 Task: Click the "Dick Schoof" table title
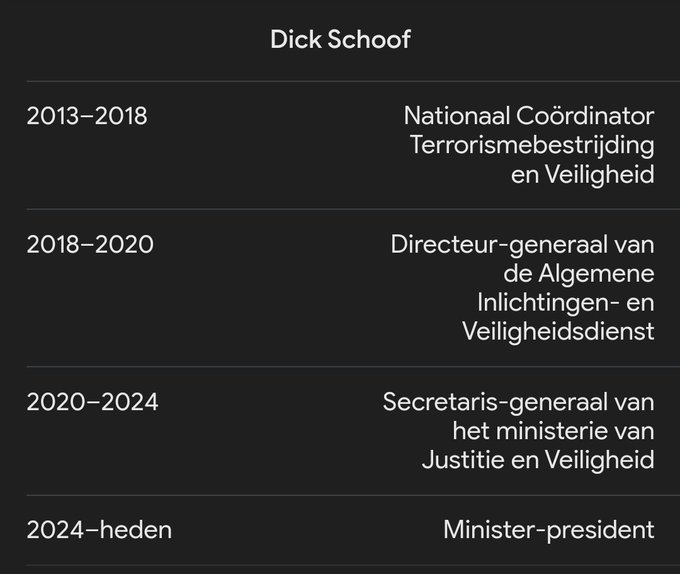coord(340,40)
